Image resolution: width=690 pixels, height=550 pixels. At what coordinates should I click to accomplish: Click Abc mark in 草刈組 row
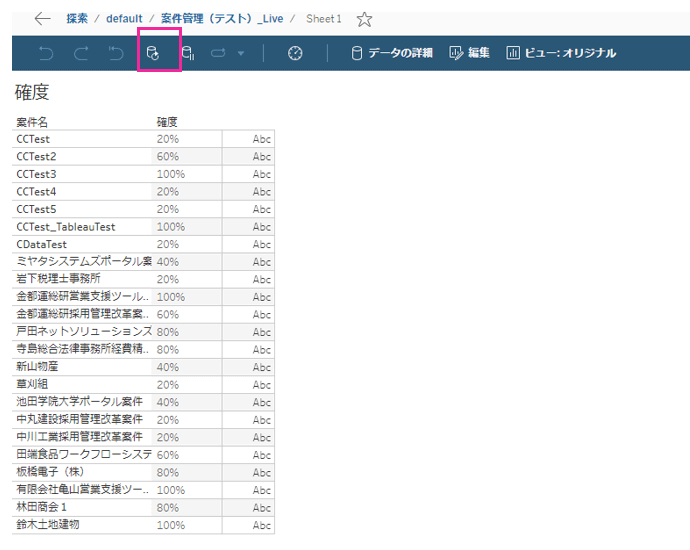tap(261, 385)
